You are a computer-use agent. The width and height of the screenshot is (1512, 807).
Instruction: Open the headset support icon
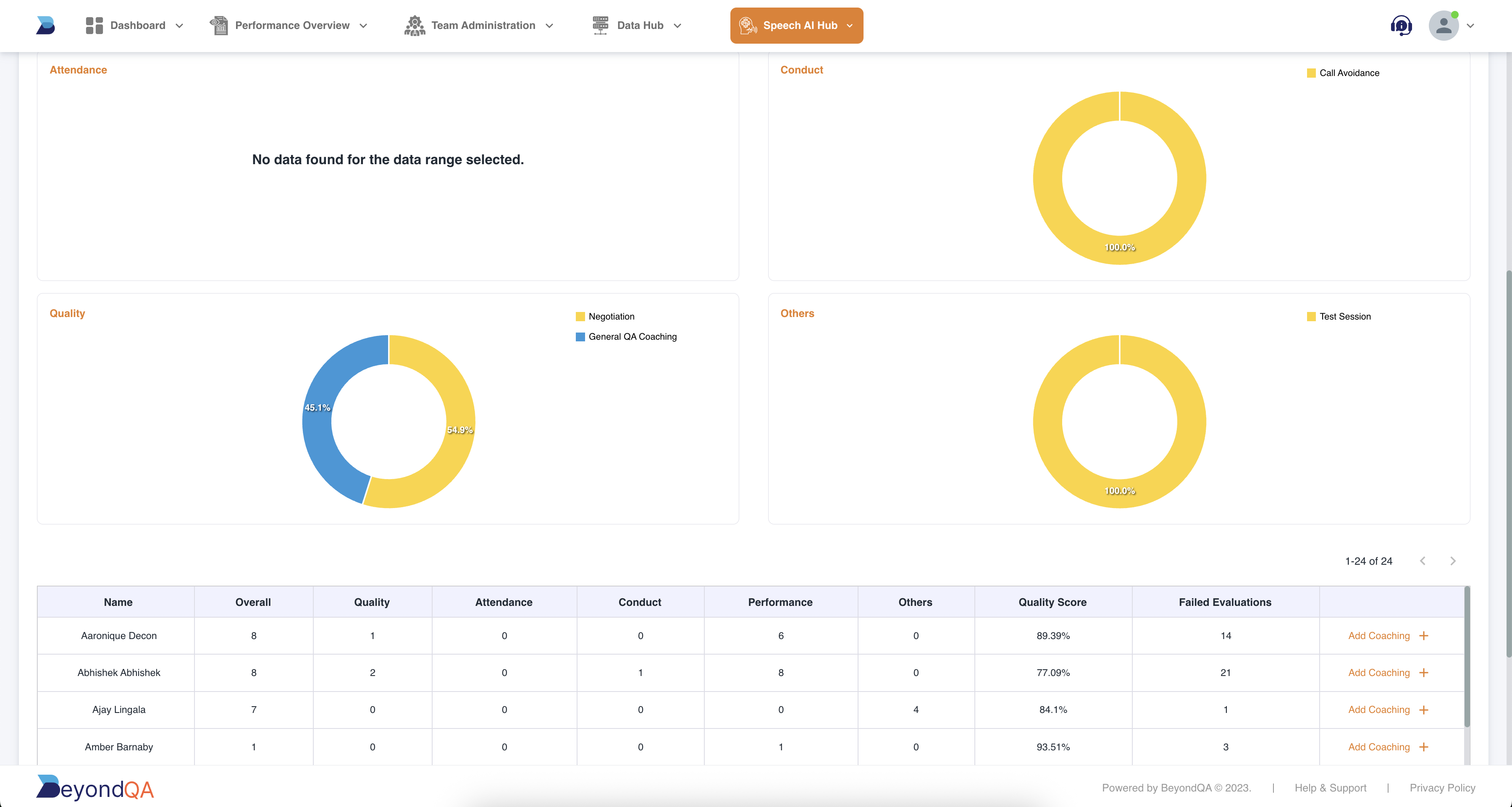point(1401,25)
